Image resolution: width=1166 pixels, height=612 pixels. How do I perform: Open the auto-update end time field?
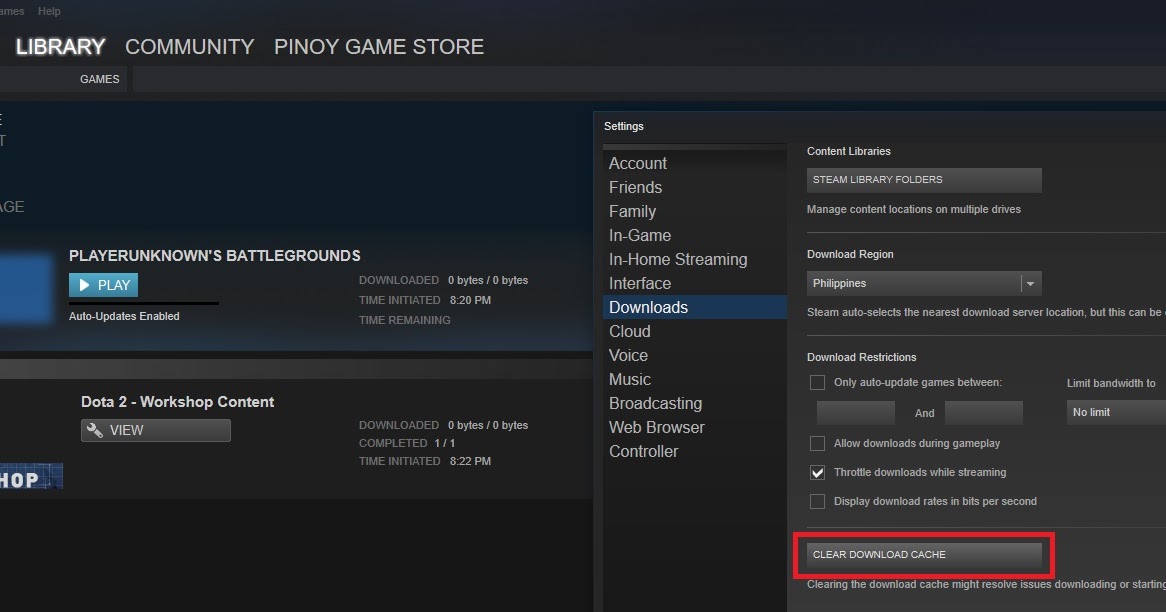984,413
